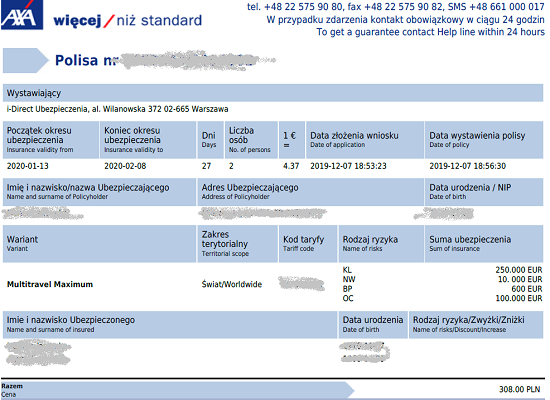Select the KL risk code
Viewport: 550px width, 400px height.
click(347, 270)
